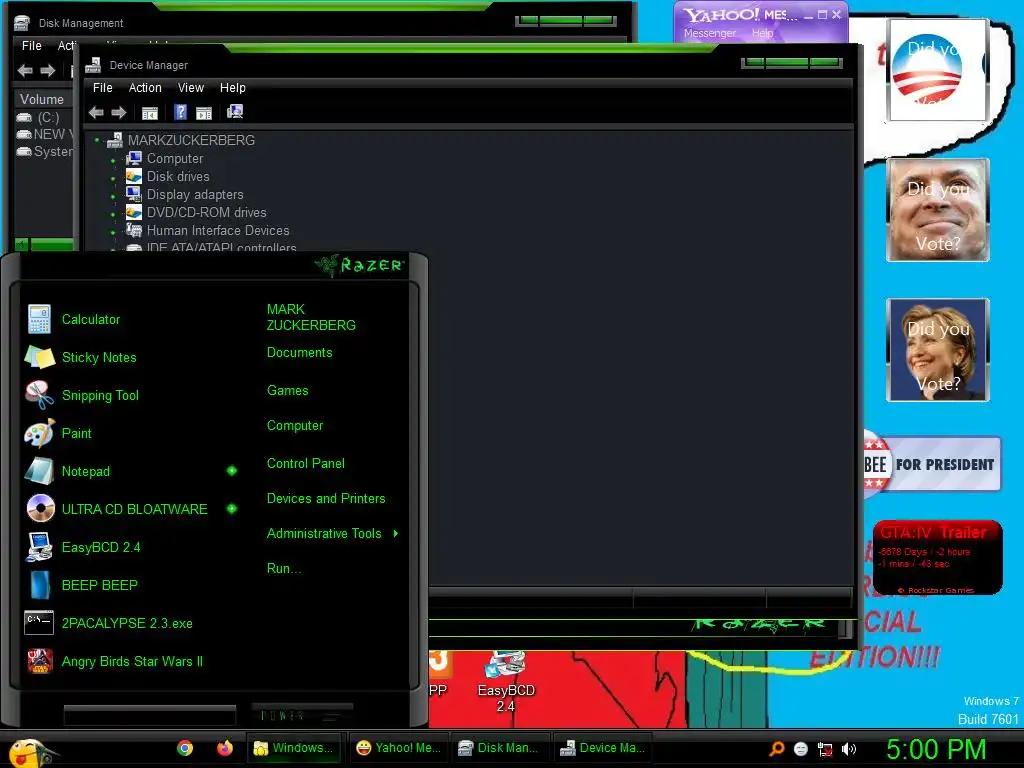Viewport: 1024px width, 768px height.
Task: Open ULTRA CD BLOATWARE jump list arrow
Action: (232, 509)
